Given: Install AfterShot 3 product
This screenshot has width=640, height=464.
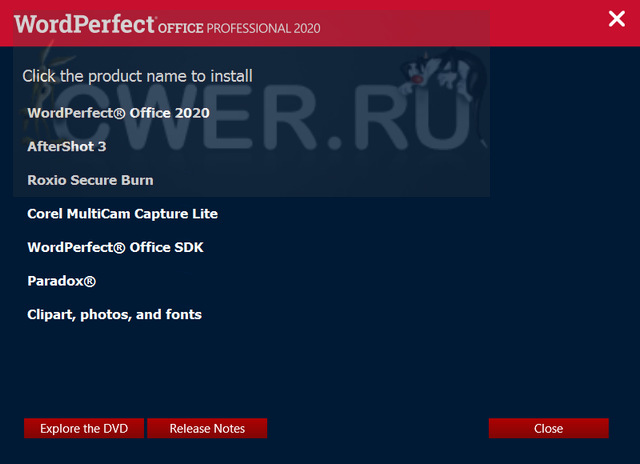Looking at the screenshot, I should [67, 147].
